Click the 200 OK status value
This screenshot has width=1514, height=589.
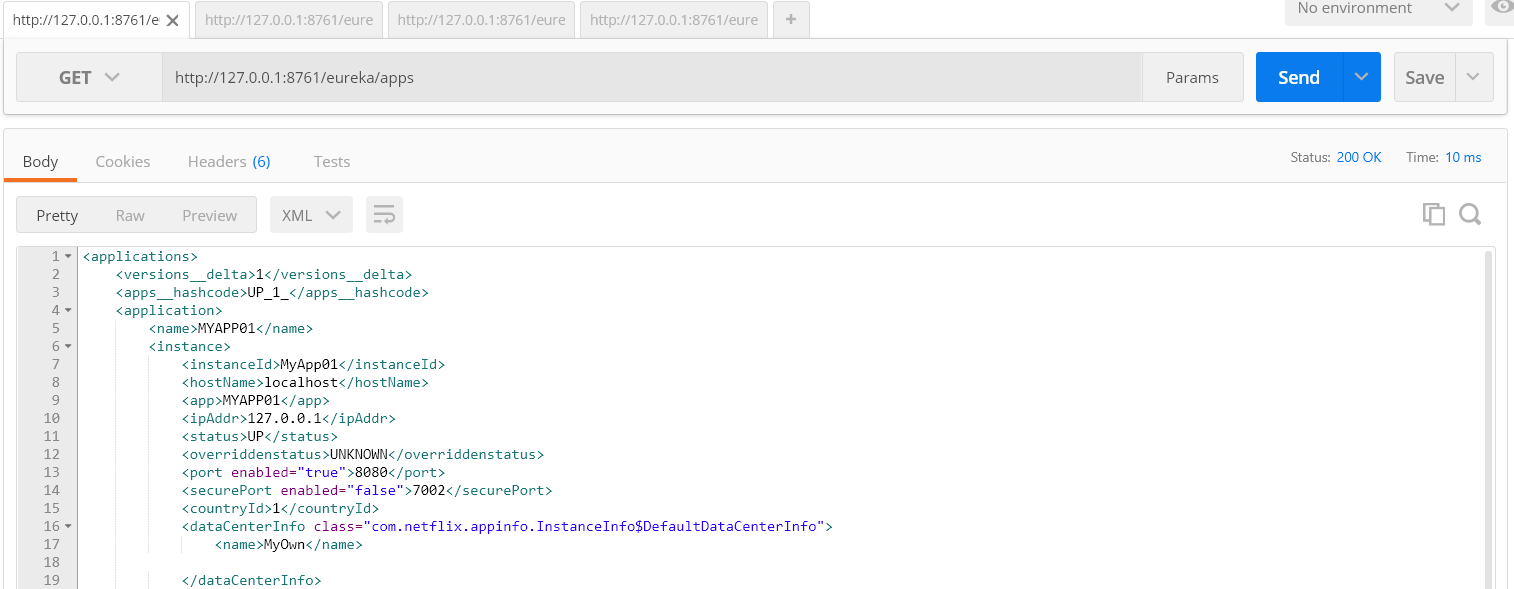coord(1359,158)
